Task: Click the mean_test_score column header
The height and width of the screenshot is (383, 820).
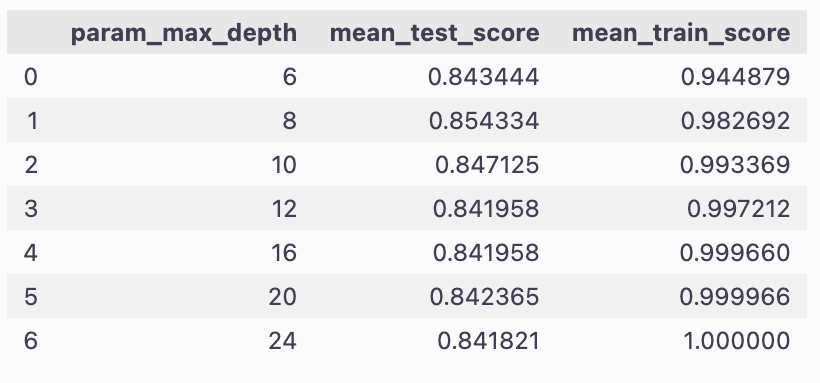Action: (x=435, y=33)
